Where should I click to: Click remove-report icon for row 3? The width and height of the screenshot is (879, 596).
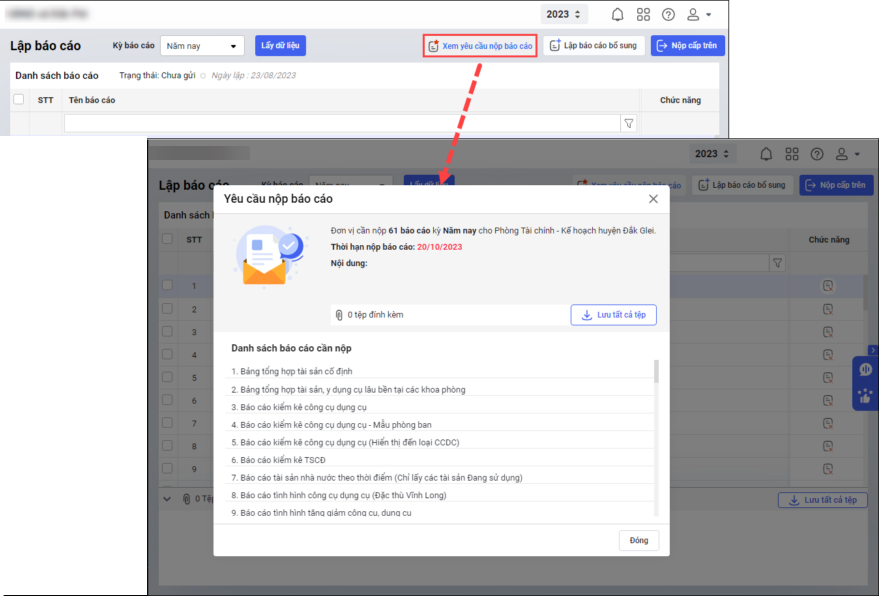tap(828, 332)
